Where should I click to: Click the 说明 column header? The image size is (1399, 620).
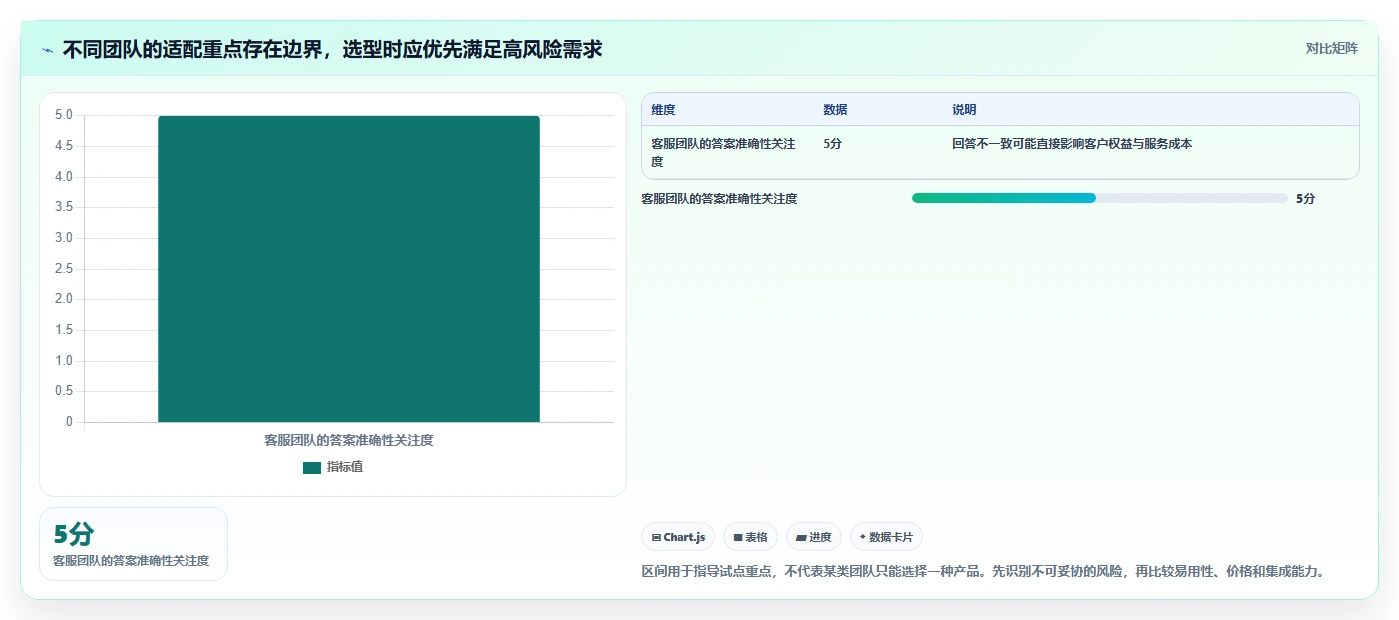point(964,110)
